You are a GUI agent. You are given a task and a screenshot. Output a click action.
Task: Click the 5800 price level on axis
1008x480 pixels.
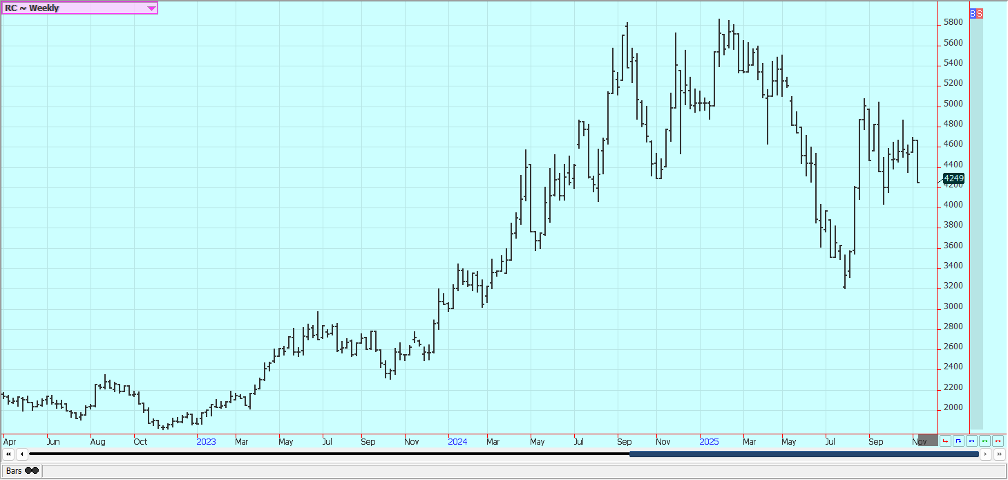click(x=952, y=22)
